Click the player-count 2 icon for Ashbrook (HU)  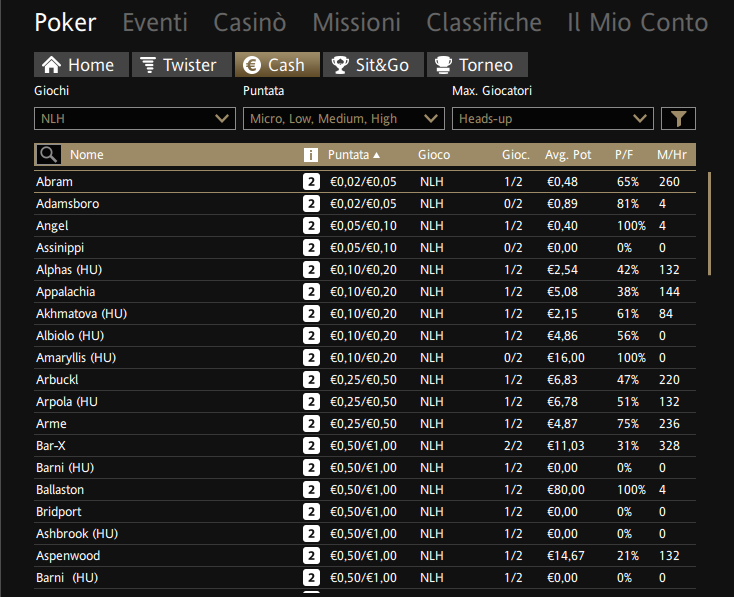click(x=311, y=534)
